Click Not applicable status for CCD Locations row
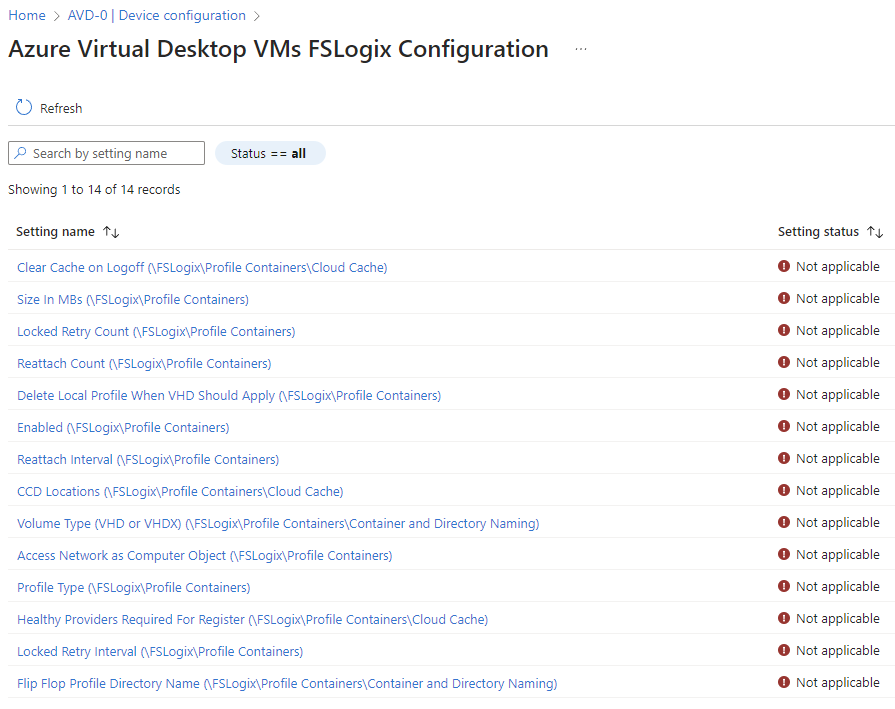Image resolution: width=895 pixels, height=709 pixels. [x=837, y=490]
